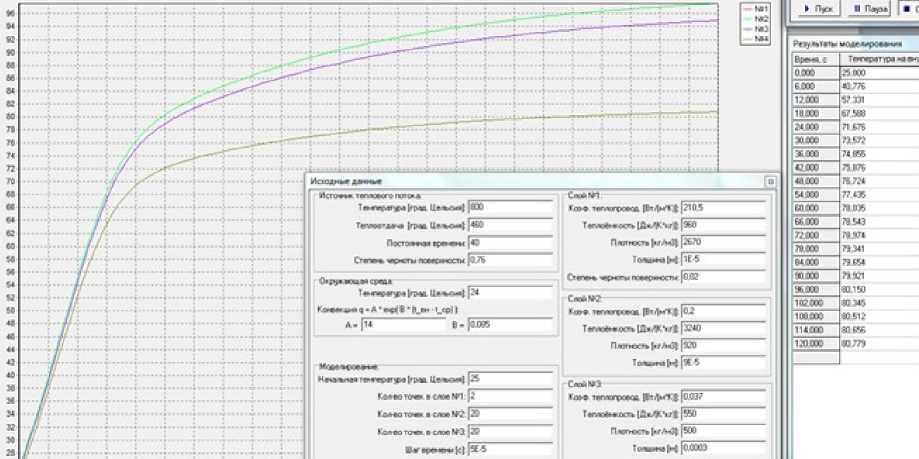Image resolution: width=919 pixels, height=459 pixels.
Task: Select the 42,000 time cell in results
Action: click(x=816, y=168)
